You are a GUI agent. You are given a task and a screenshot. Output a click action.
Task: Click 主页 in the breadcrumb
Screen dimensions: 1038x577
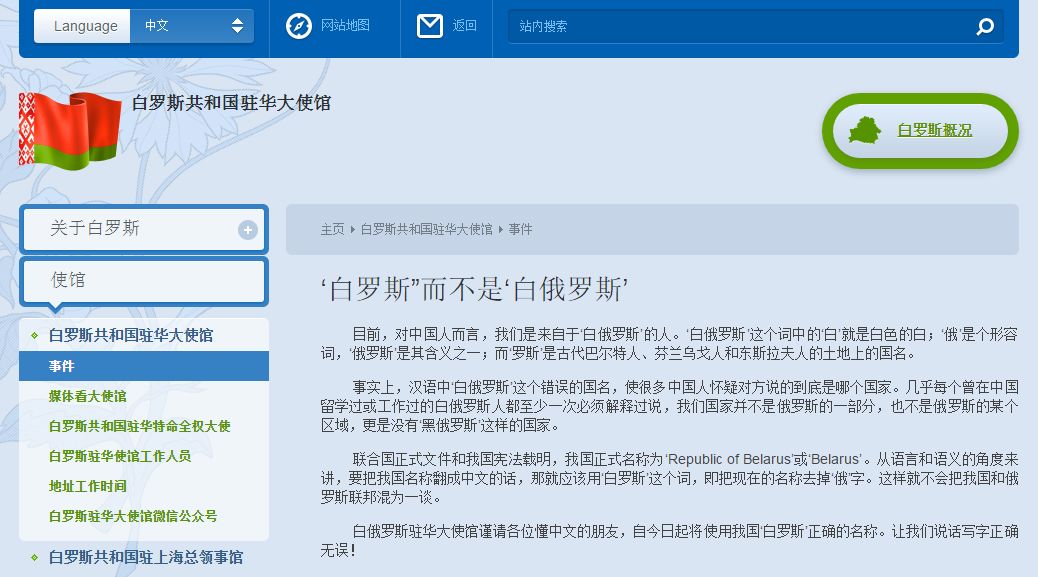(332, 229)
